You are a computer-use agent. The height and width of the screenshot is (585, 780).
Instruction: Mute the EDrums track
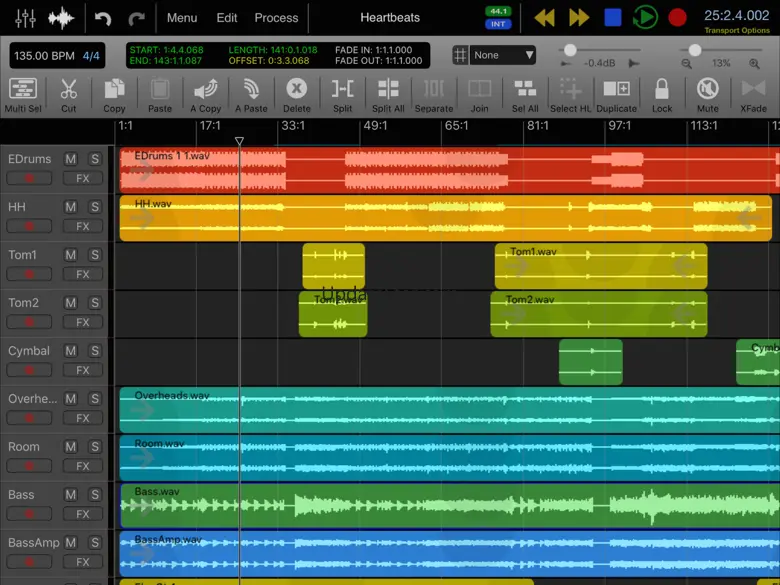click(x=71, y=159)
